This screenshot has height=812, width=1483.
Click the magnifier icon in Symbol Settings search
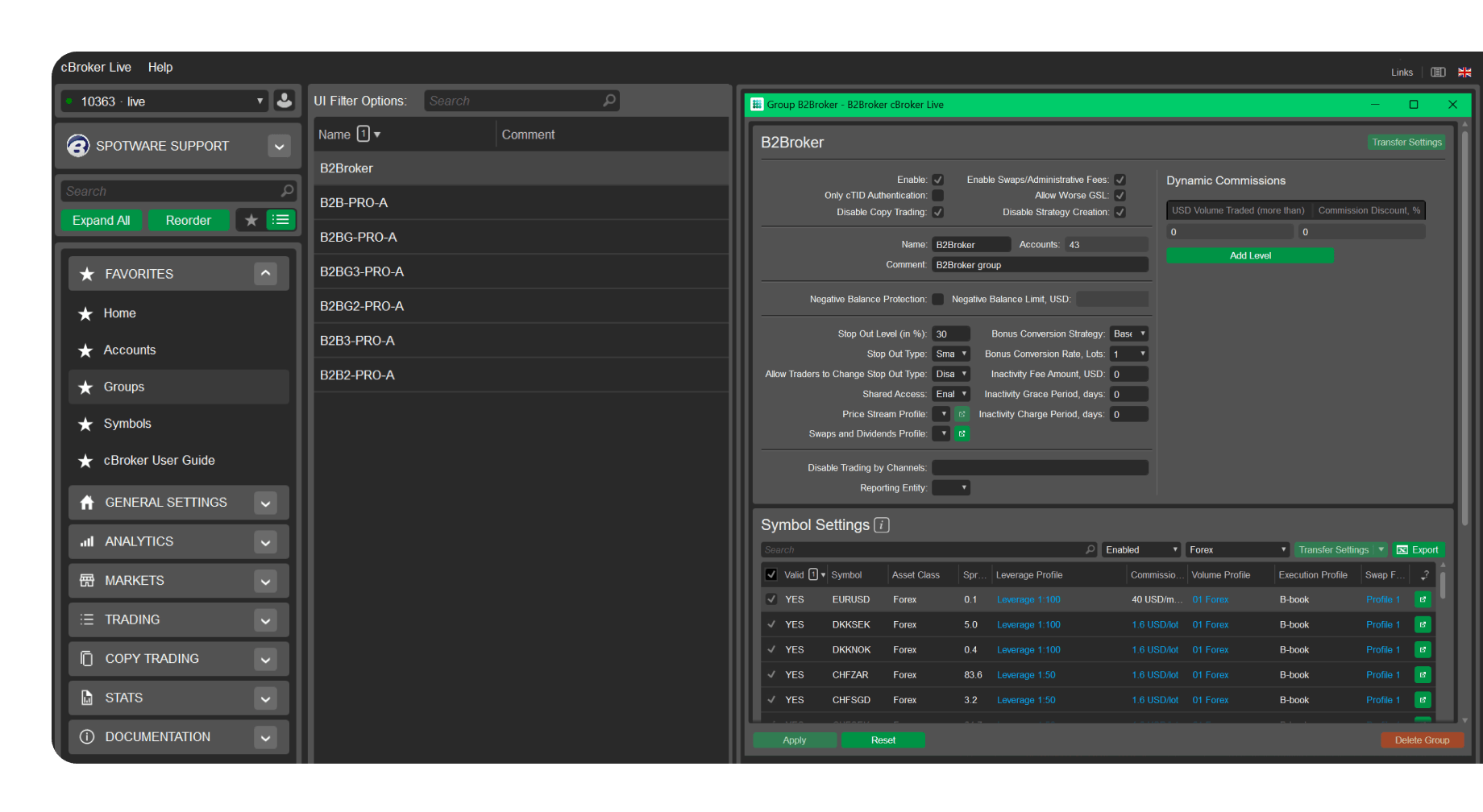1090,549
